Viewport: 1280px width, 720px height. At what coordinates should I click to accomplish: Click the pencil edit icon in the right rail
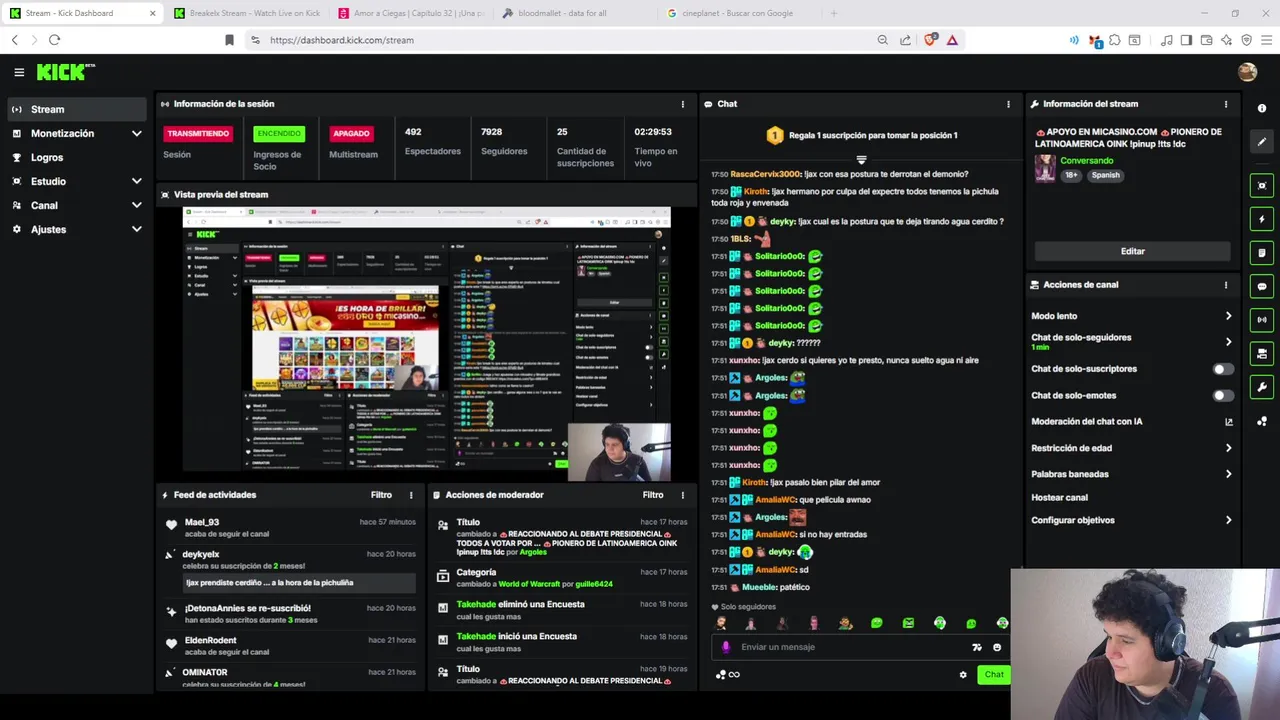1262,141
